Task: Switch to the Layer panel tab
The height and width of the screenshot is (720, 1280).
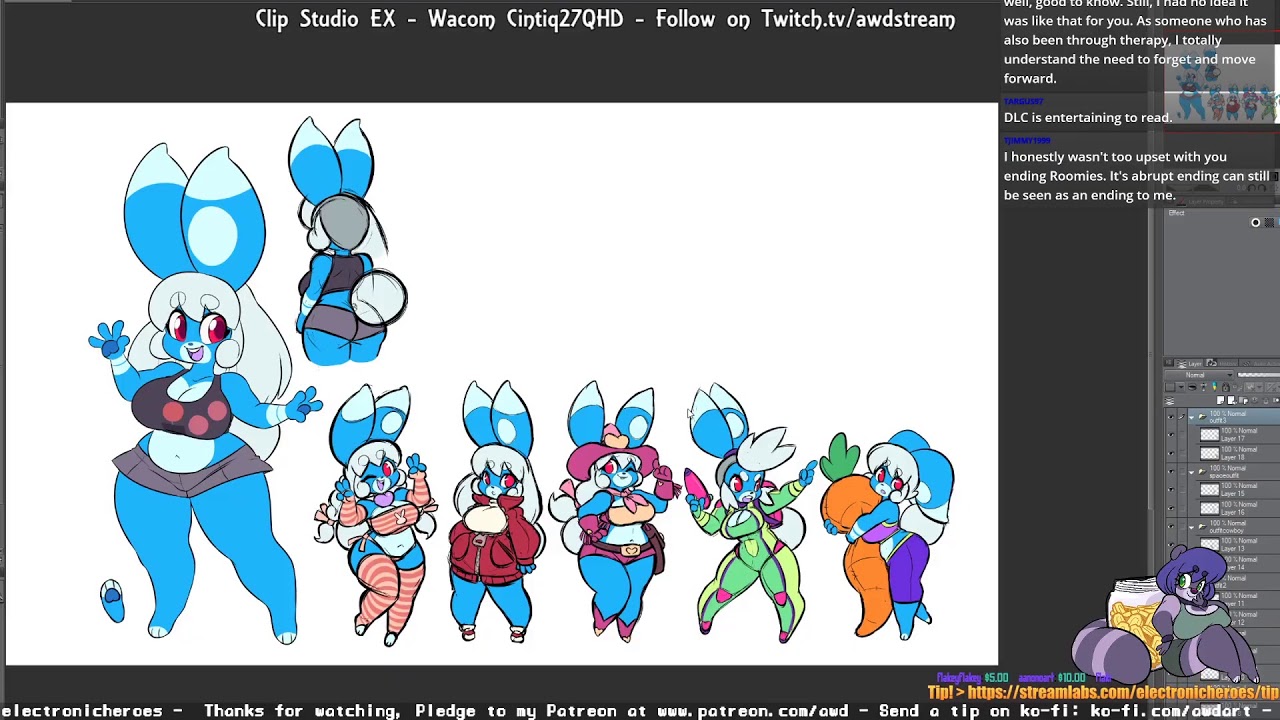Action: tap(1190, 363)
